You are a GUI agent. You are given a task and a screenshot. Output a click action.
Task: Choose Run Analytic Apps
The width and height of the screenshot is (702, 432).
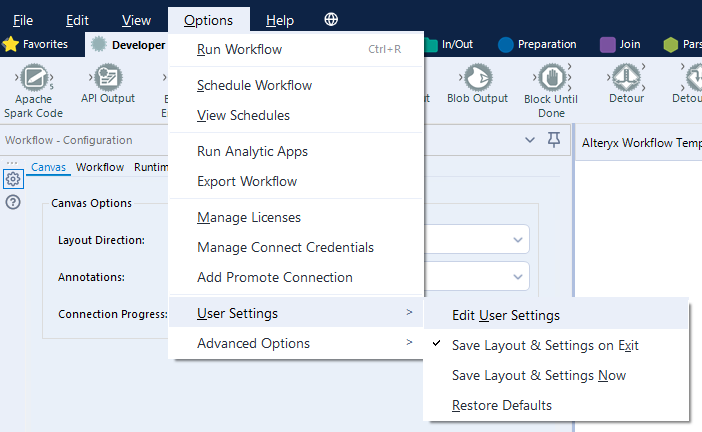[296, 151]
